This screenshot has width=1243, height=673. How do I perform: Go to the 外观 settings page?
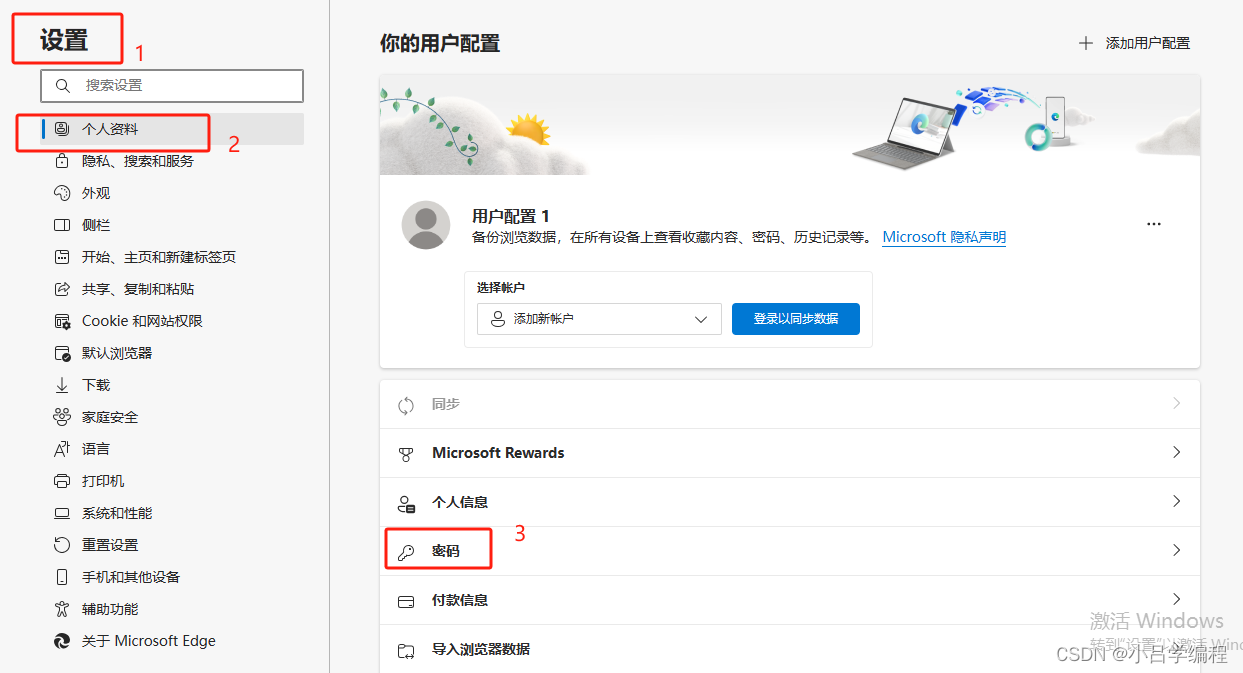coord(173,193)
